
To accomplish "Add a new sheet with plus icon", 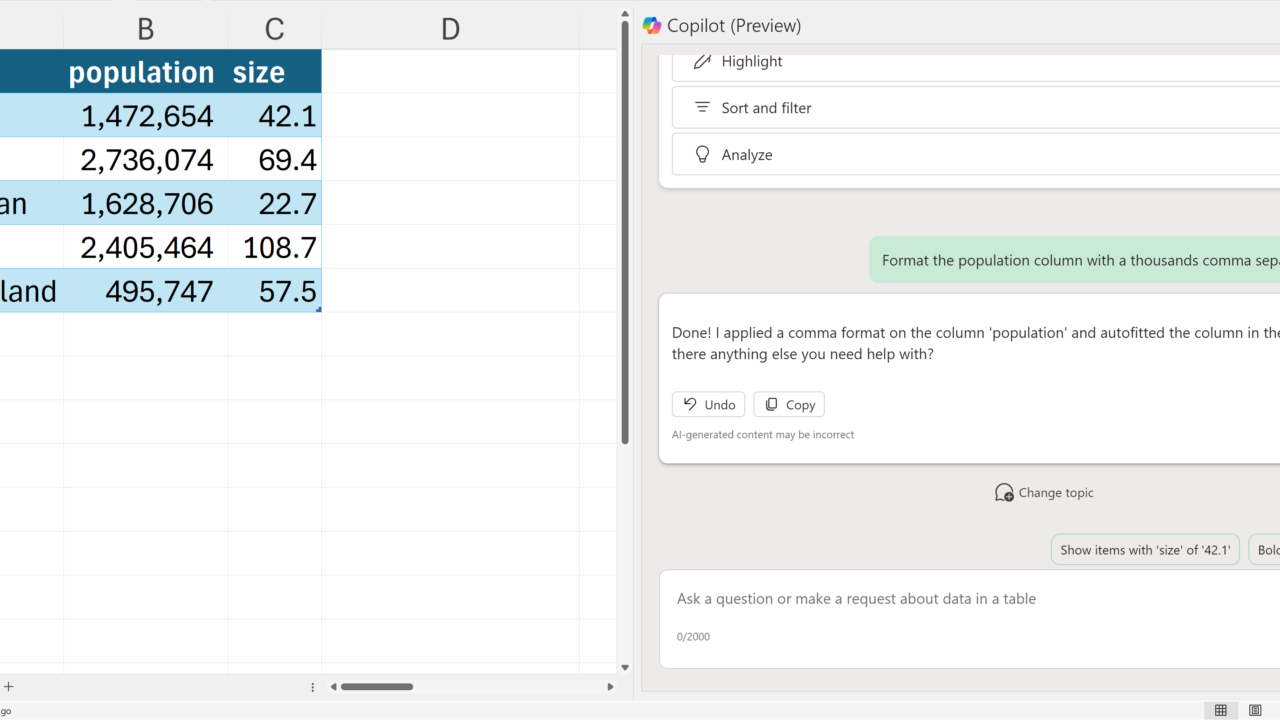I will (9, 687).
